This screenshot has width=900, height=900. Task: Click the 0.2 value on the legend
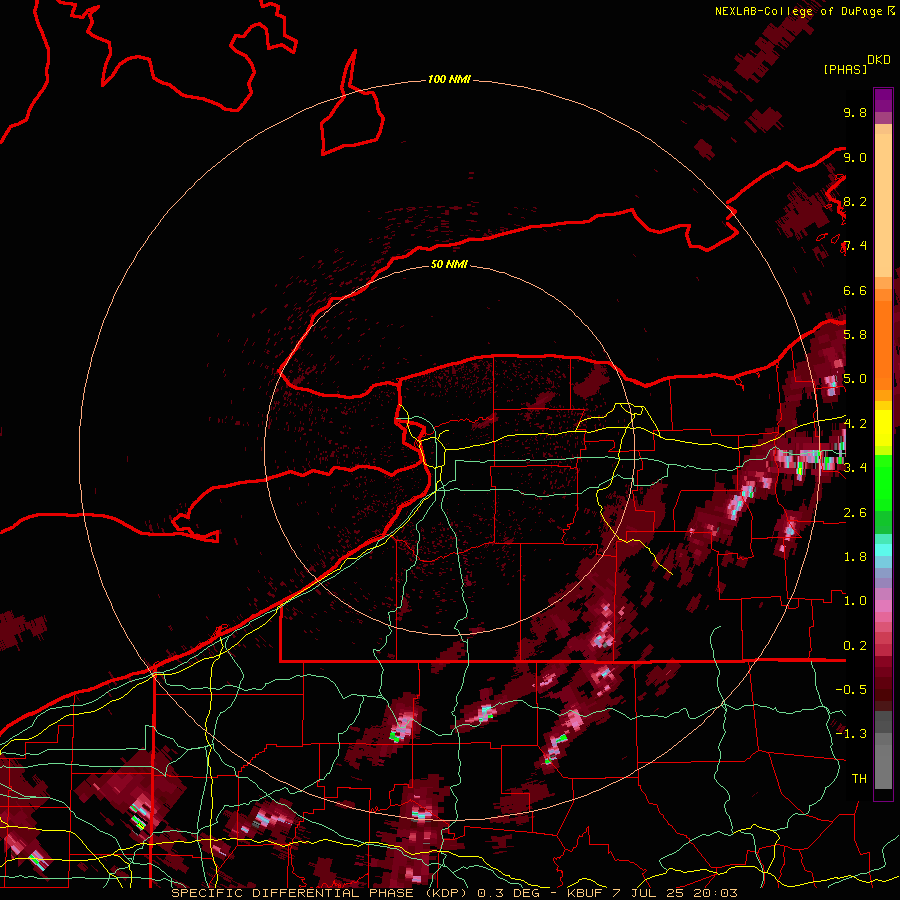click(855, 646)
